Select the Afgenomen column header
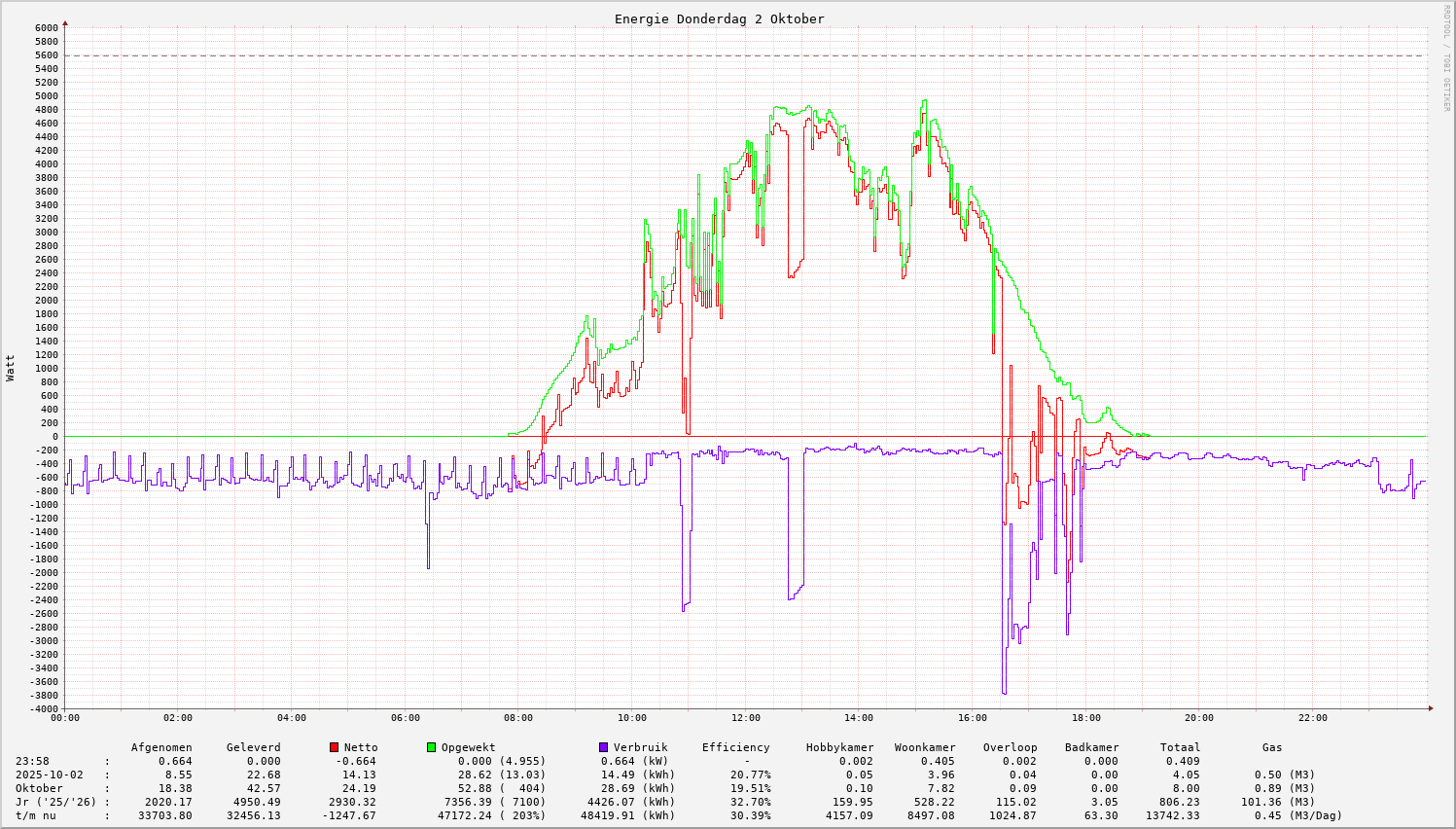The height and width of the screenshot is (829, 1456). [161, 747]
